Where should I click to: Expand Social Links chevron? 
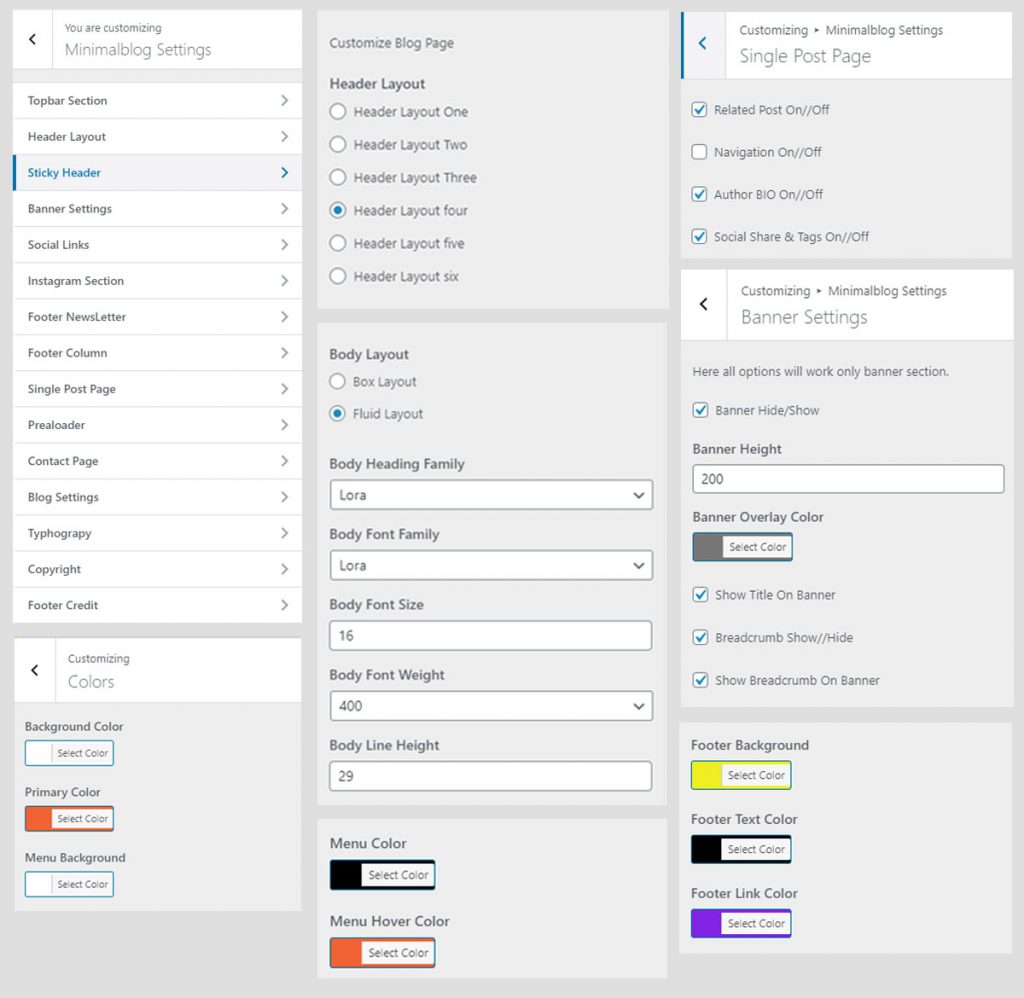[x=284, y=244]
